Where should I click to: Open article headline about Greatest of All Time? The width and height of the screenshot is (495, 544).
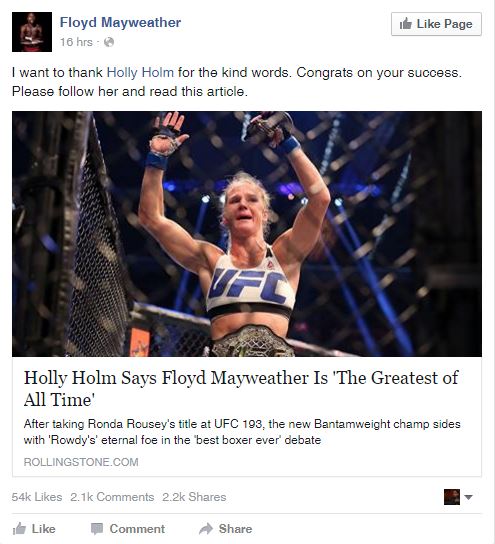click(x=241, y=388)
